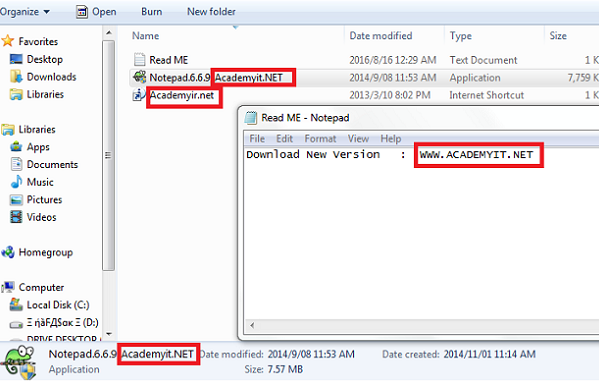Click the 2016/8/16 12:29 AM date cell
This screenshot has height=387, width=599.
[393, 60]
